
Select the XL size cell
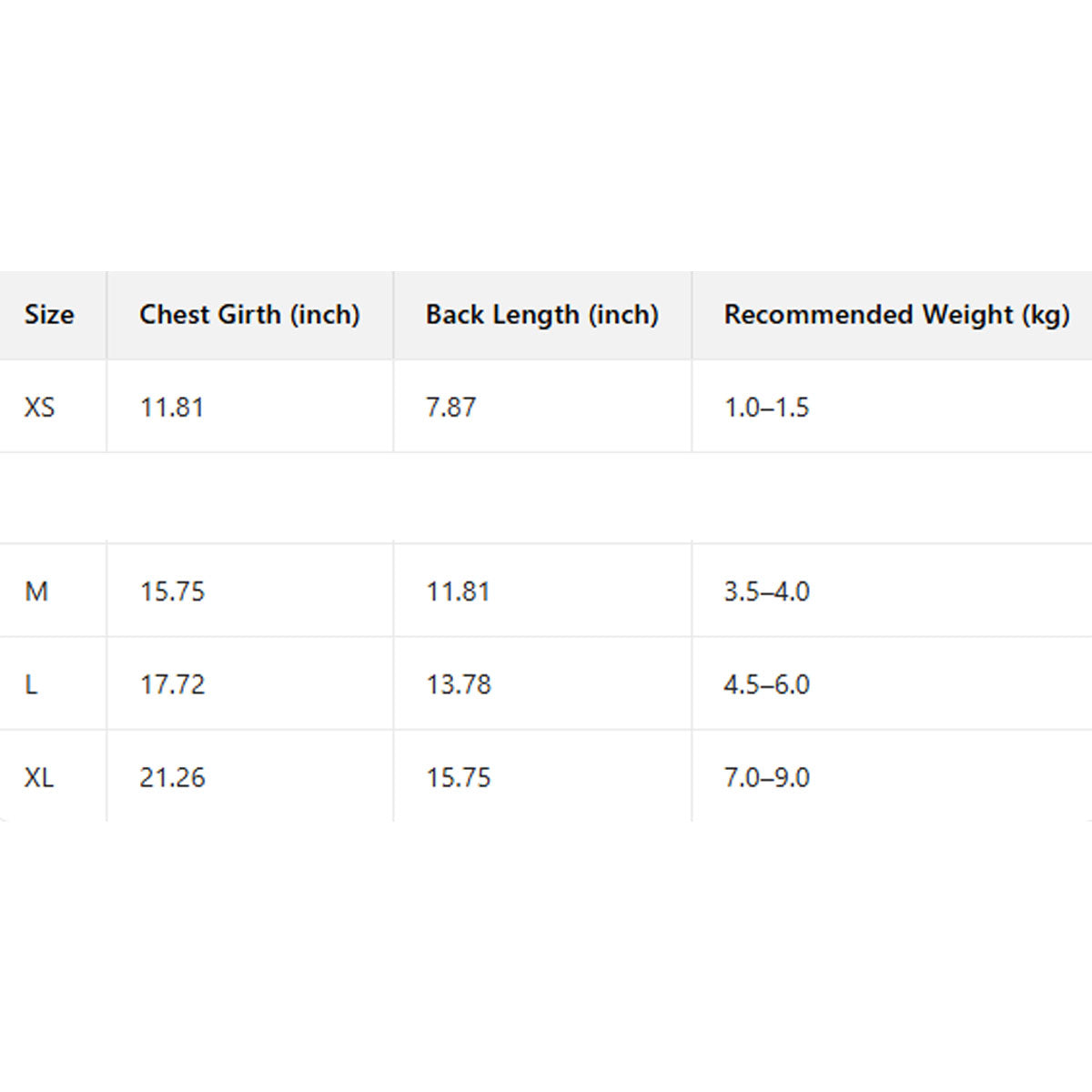click(x=39, y=777)
